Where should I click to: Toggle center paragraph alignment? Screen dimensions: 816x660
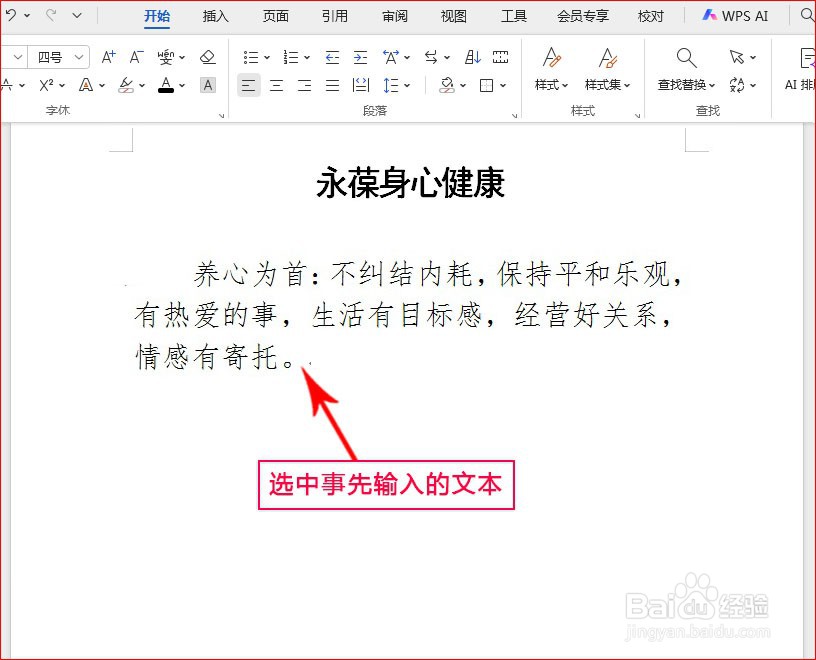coord(275,85)
